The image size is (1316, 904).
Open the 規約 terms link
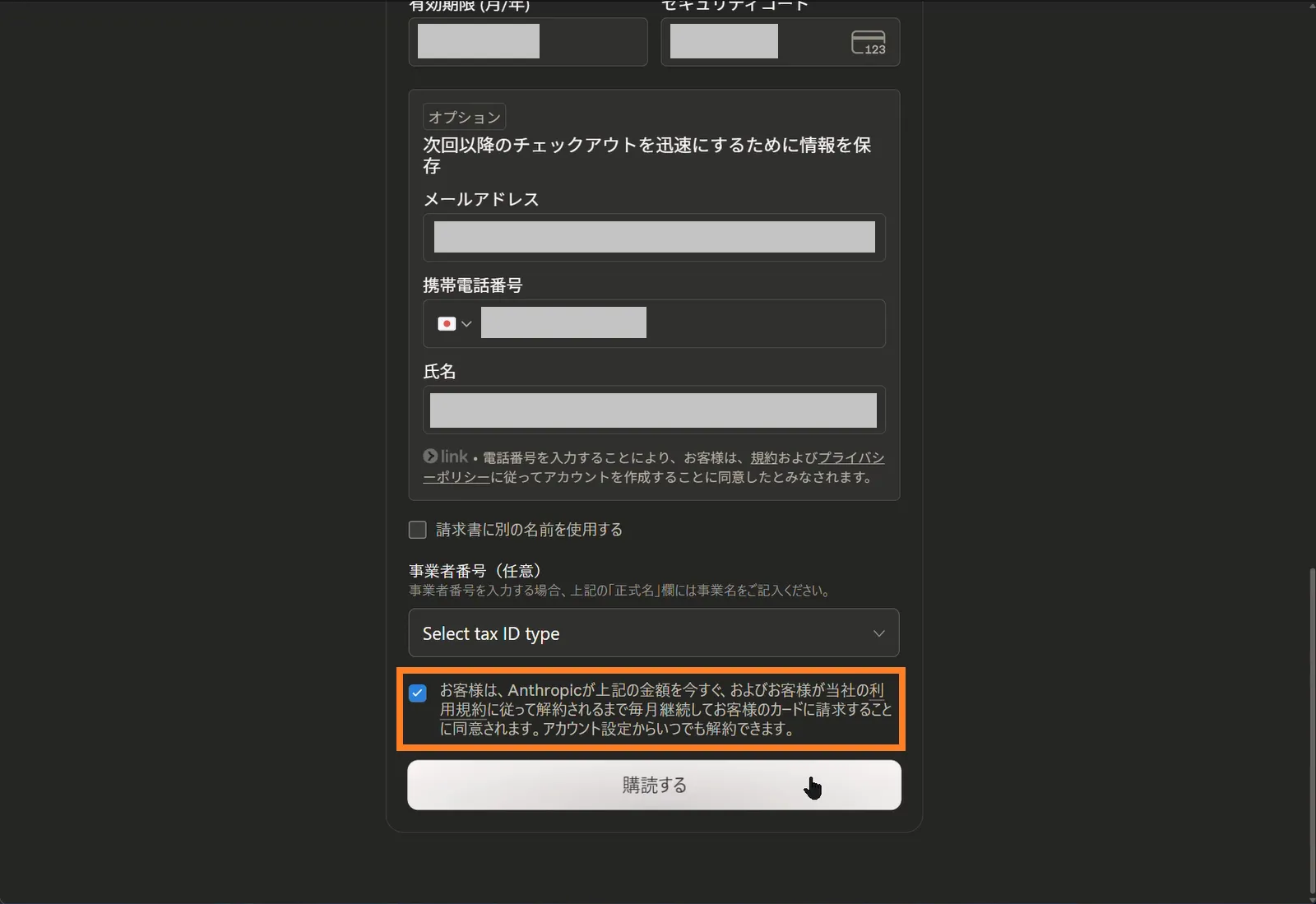(764, 457)
